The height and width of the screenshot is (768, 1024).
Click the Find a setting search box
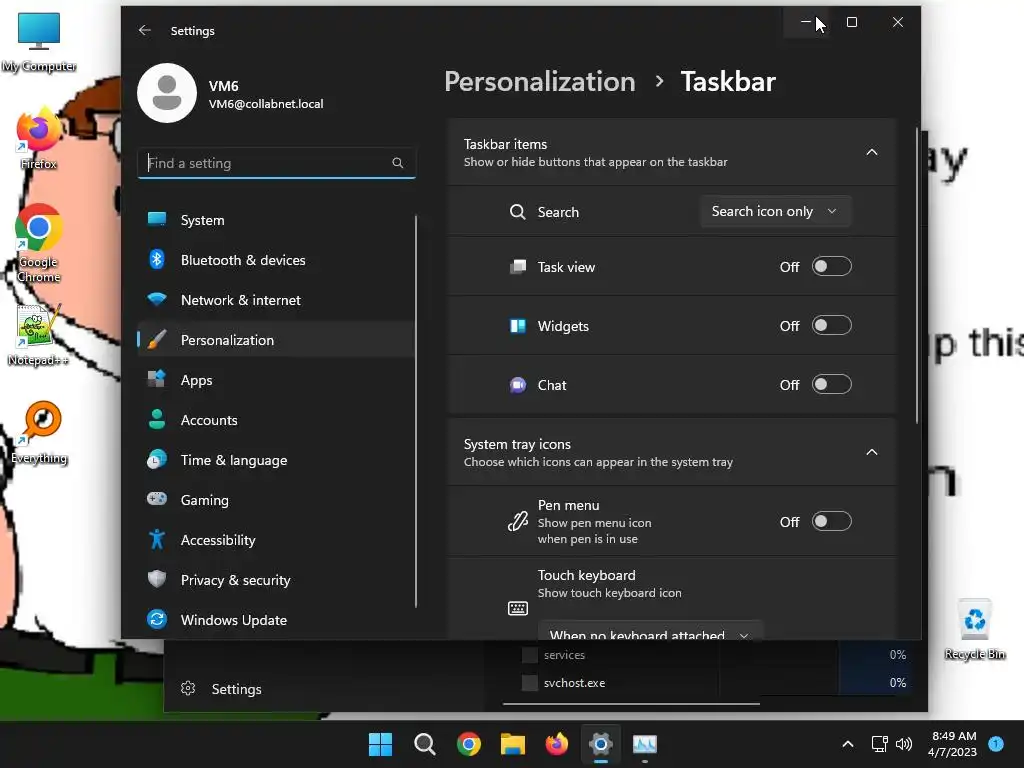click(276, 163)
